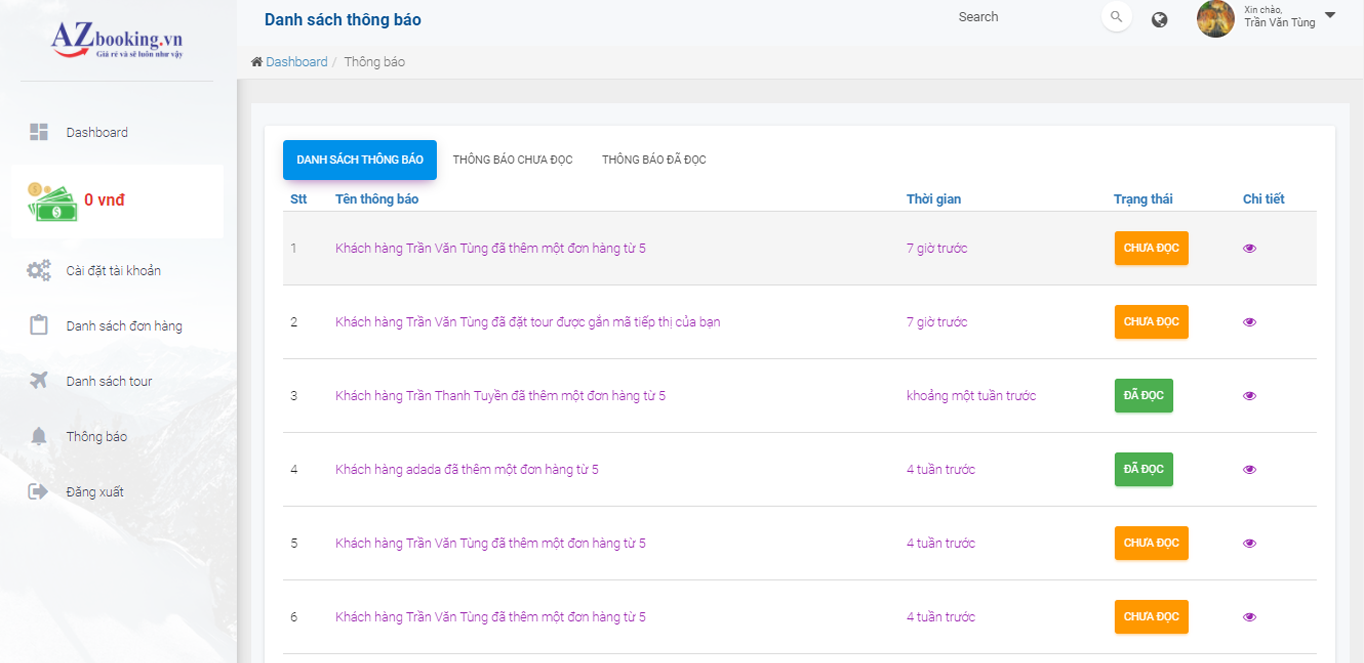The width and height of the screenshot is (1364, 663).
Task: Expand the user dropdown arrow near Trần Văn Tùng
Action: [x=1329, y=15]
